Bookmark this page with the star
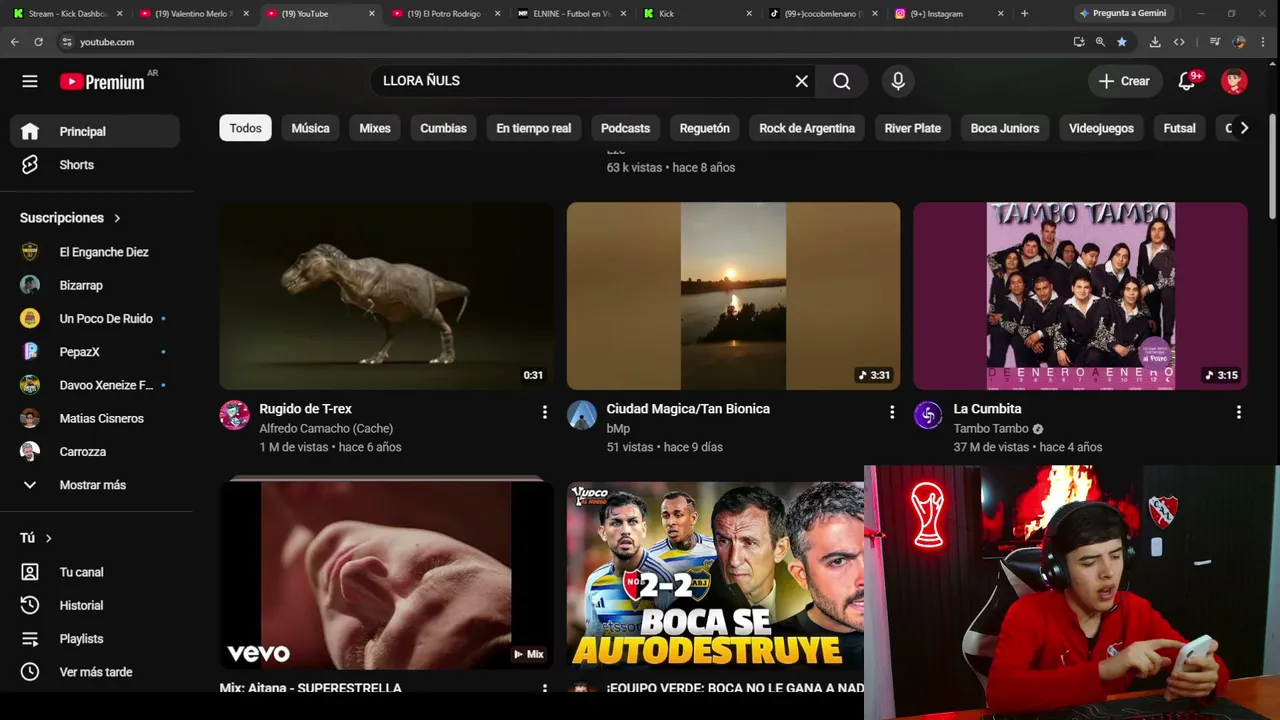Viewport: 1280px width, 720px height. pyautogui.click(x=1122, y=42)
